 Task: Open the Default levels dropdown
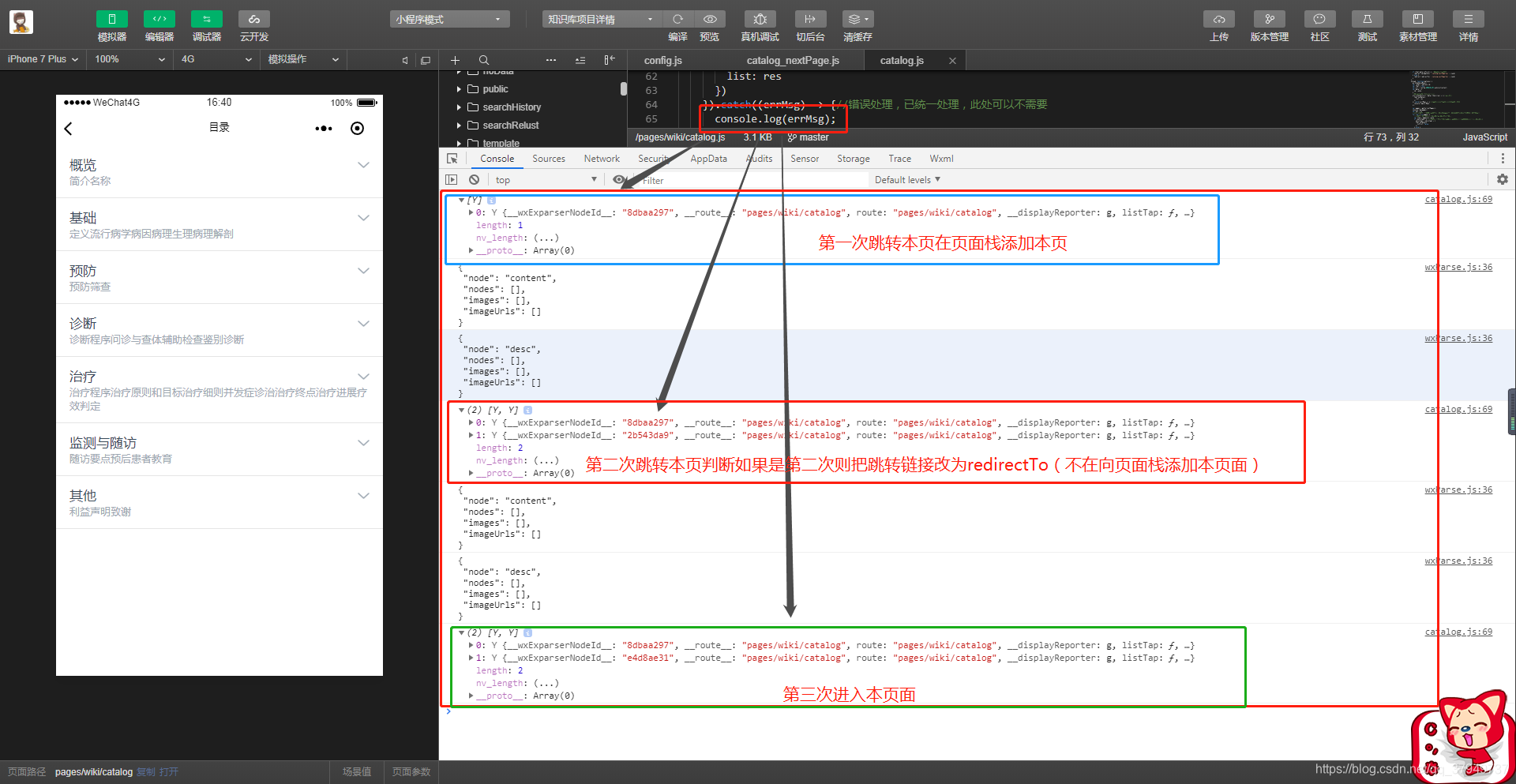pos(907,180)
